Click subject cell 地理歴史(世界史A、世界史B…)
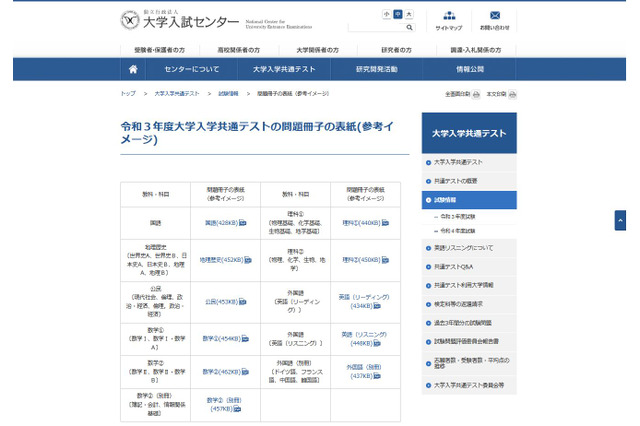The image size is (640, 426). point(156,260)
